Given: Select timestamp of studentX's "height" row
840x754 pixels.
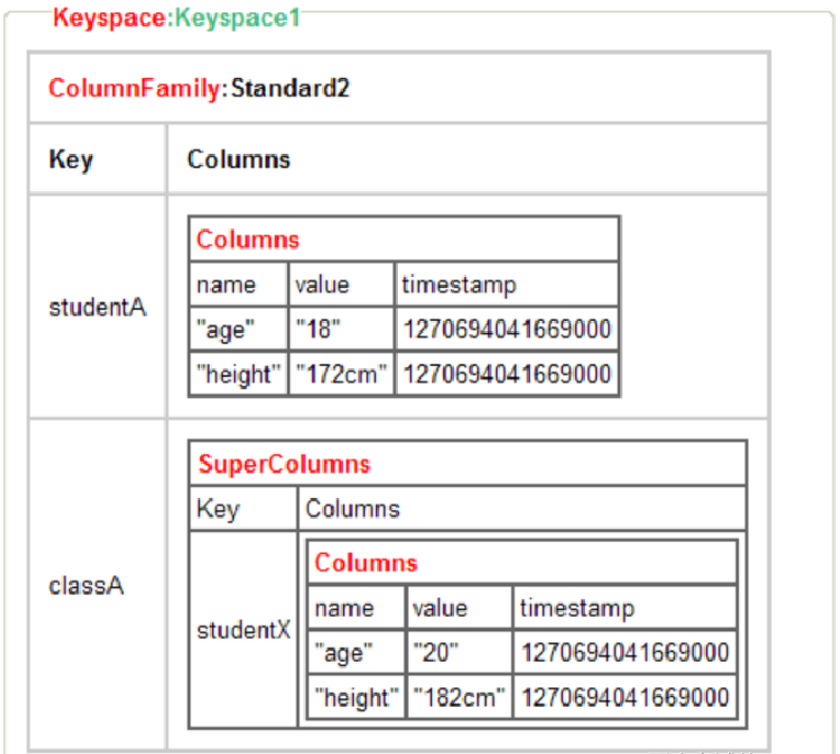Looking at the screenshot, I should [x=624, y=697].
